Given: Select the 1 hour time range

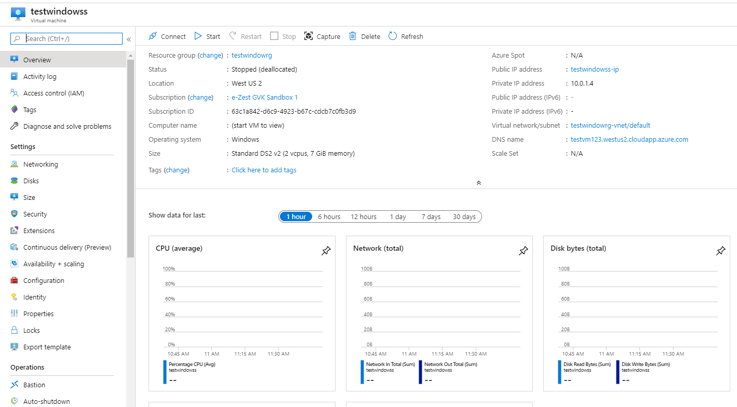Looking at the screenshot, I should pos(296,217).
